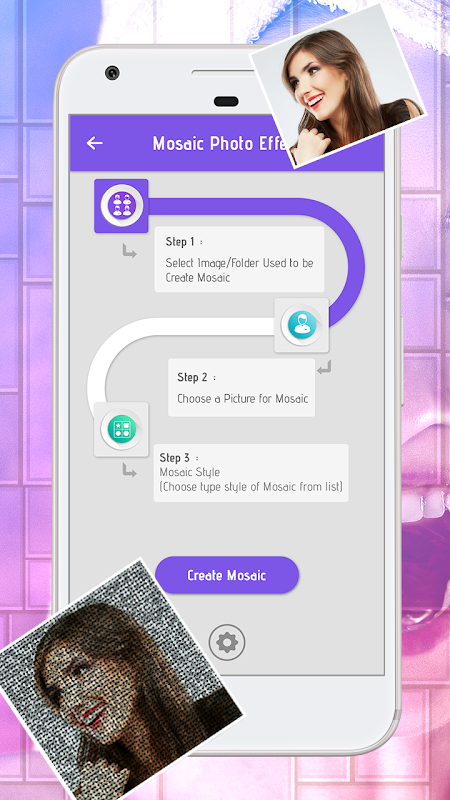Screen dimensions: 450x800
Task: Click the arrow next to Step 1
Action: tap(130, 251)
